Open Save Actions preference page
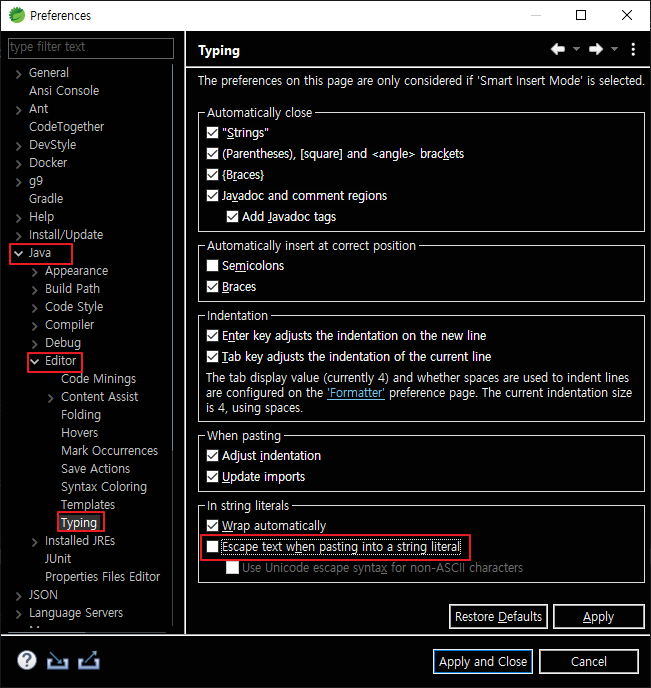The image size is (651, 688). click(96, 469)
